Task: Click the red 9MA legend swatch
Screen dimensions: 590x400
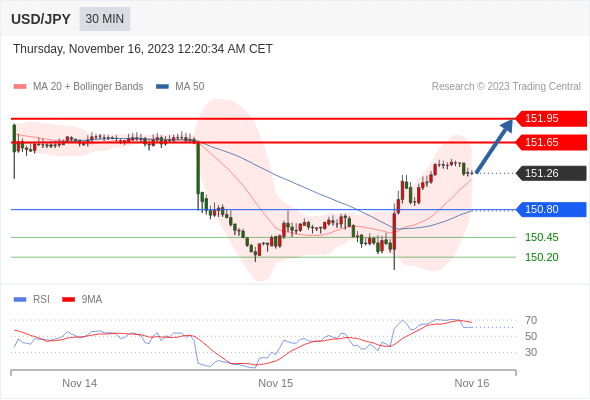Action: coord(68,300)
